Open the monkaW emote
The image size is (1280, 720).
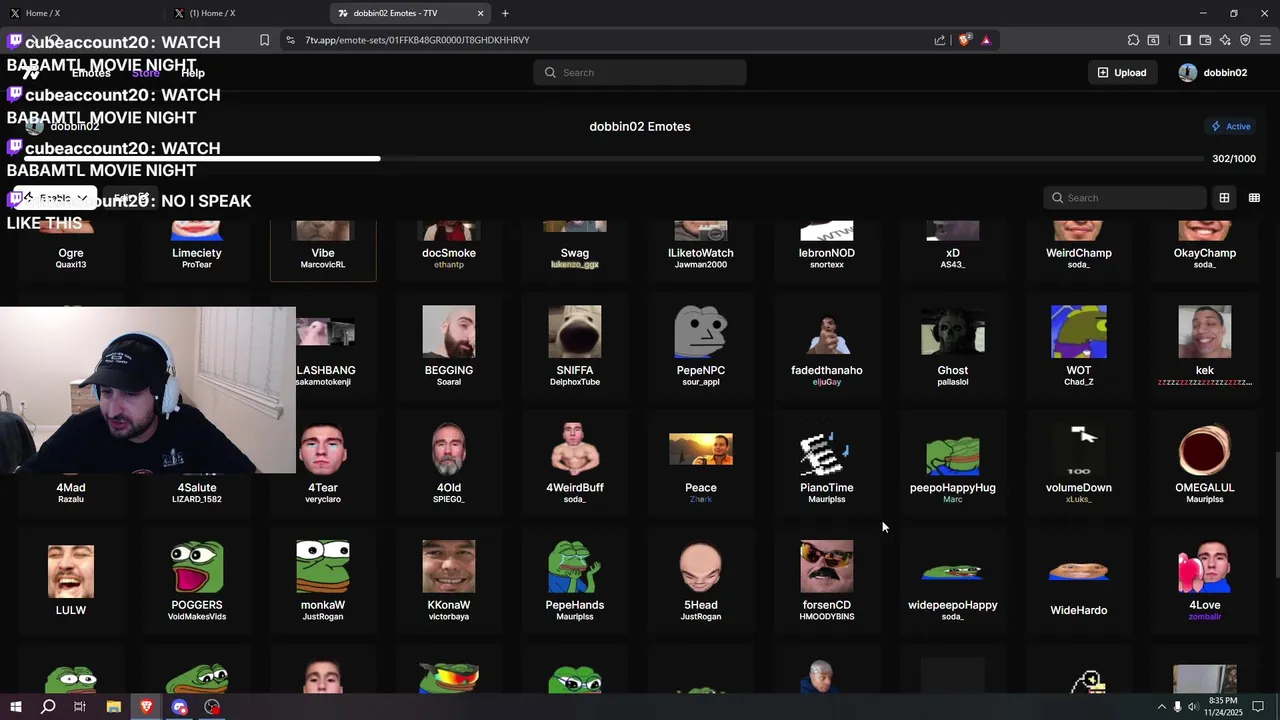(x=323, y=581)
